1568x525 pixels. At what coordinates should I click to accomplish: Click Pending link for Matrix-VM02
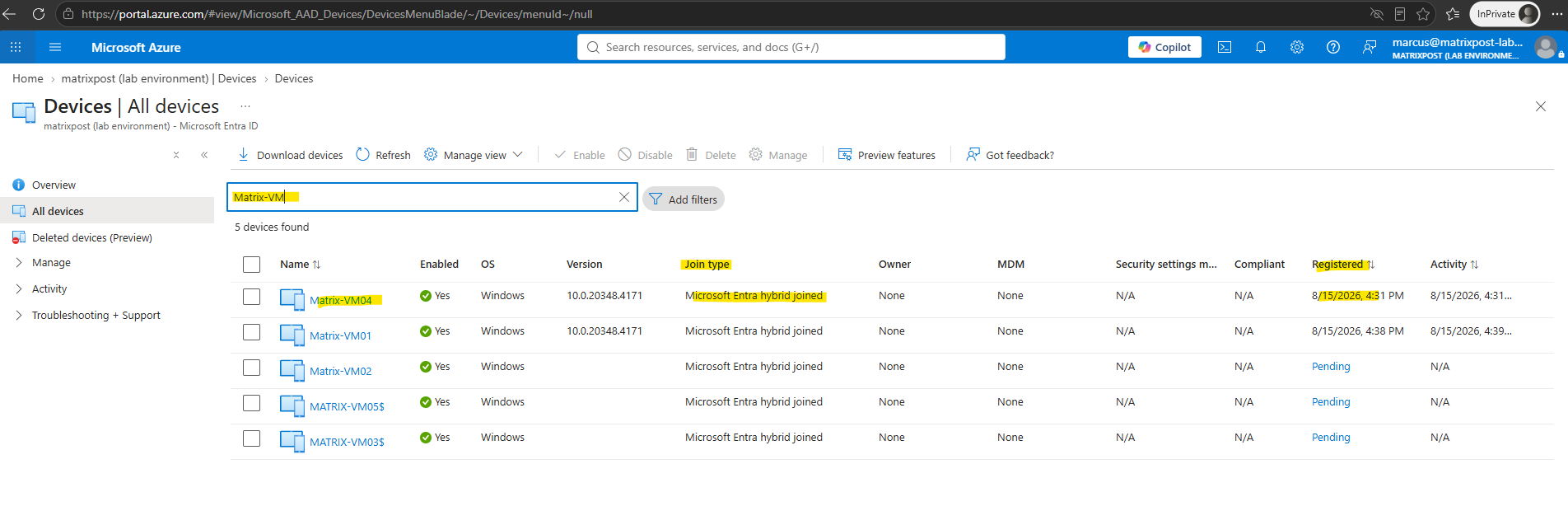1331,367
